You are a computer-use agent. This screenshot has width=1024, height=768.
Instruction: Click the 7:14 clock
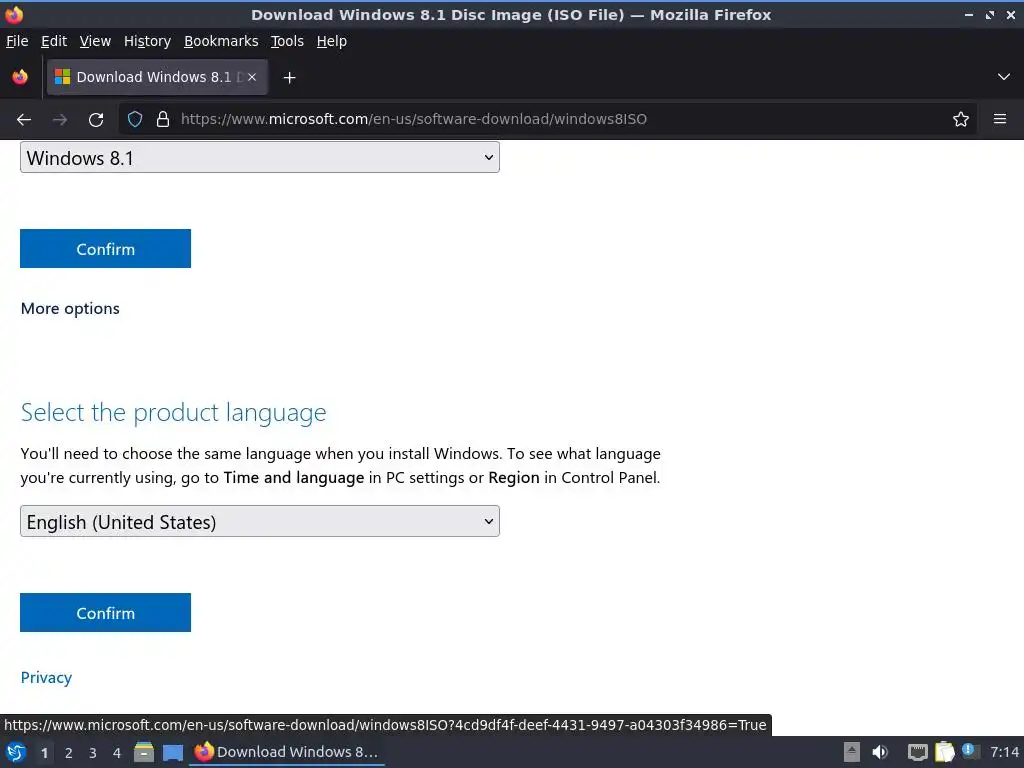[x=1004, y=752]
